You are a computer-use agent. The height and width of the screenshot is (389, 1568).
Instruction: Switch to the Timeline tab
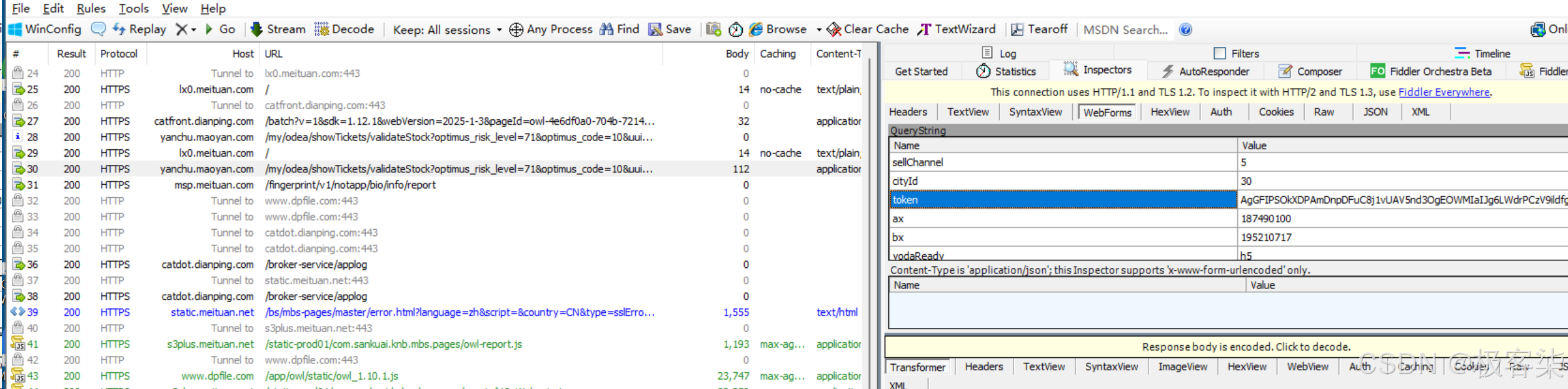[1482, 54]
